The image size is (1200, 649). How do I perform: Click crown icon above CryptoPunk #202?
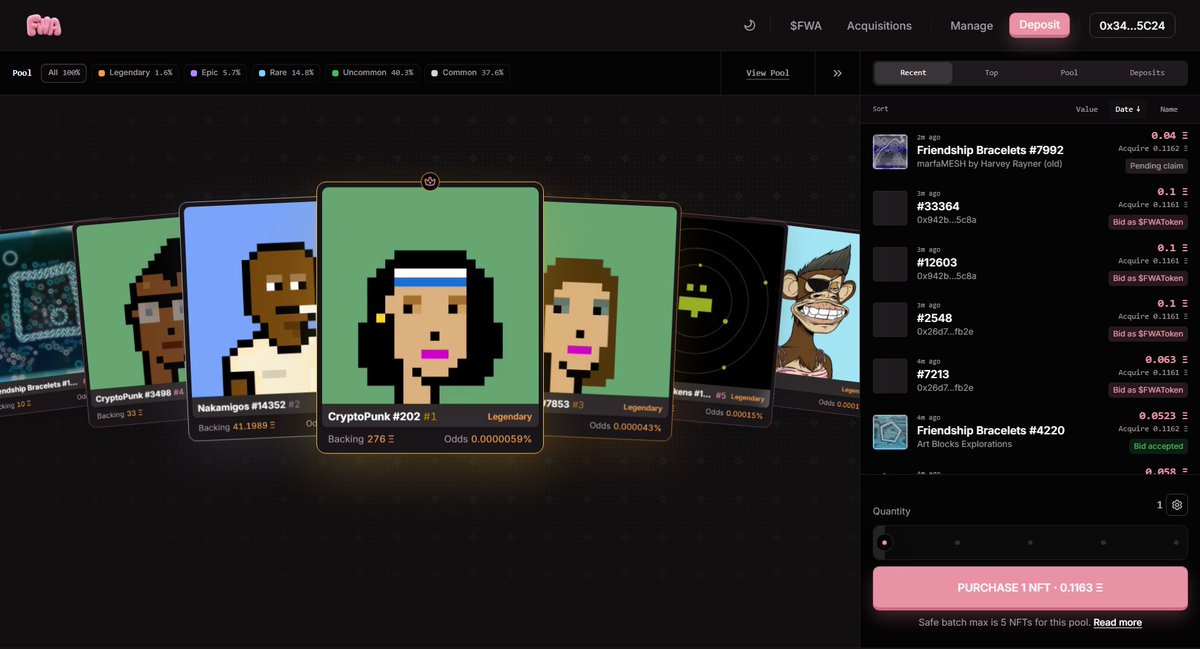tap(430, 182)
